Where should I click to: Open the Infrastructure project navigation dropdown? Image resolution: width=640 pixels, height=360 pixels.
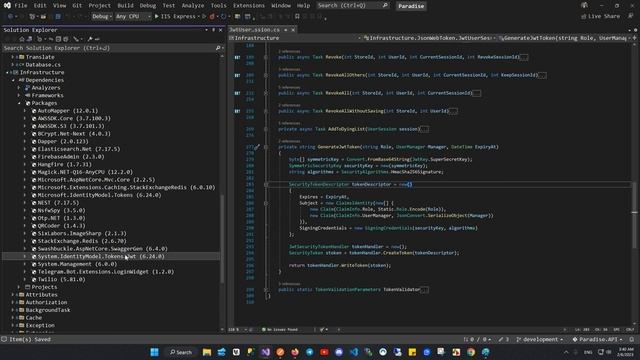point(295,38)
